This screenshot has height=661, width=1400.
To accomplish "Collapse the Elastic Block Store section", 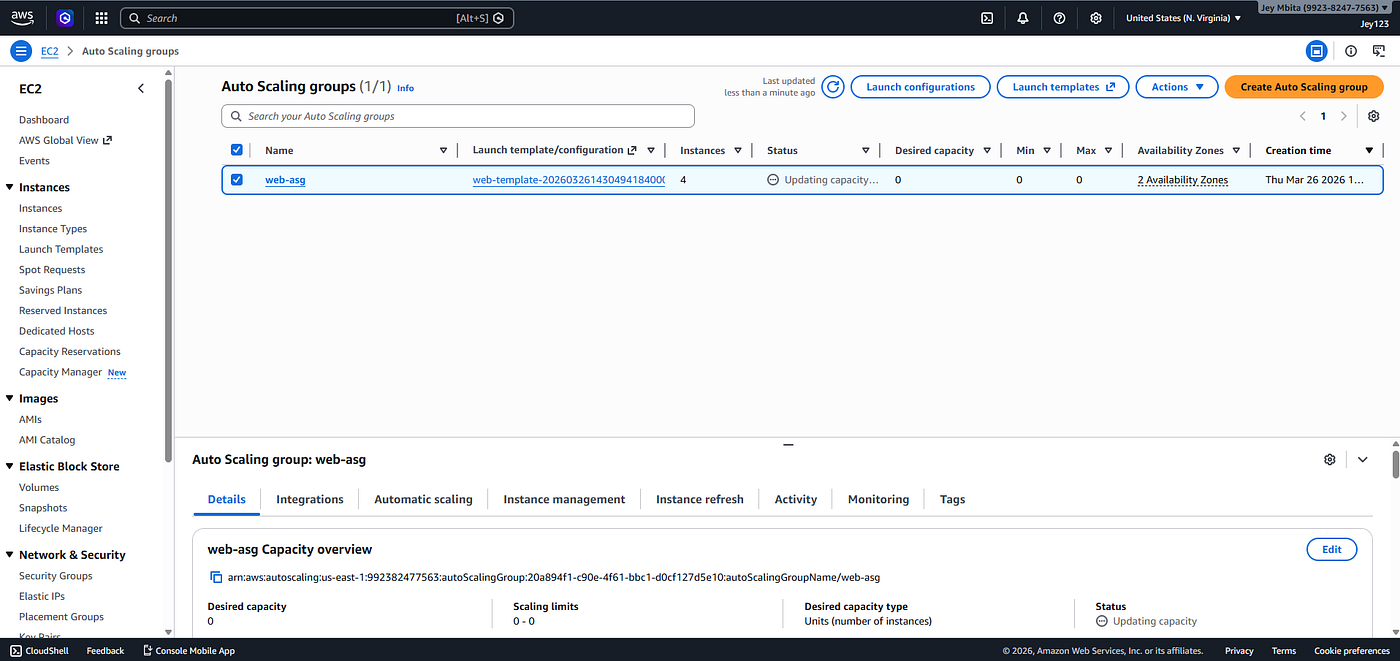I will [9, 466].
